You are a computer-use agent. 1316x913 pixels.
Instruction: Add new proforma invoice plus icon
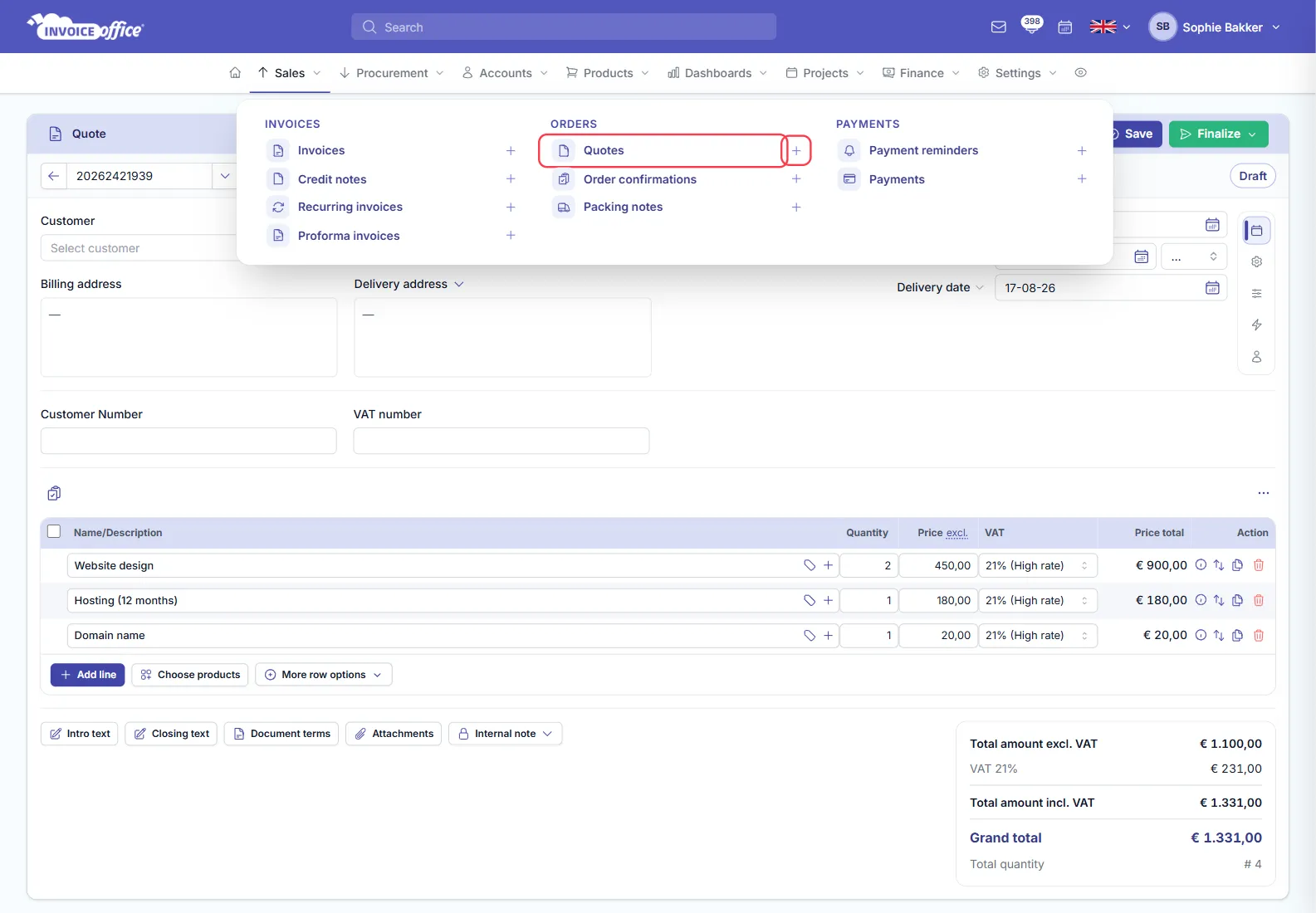pyautogui.click(x=511, y=236)
